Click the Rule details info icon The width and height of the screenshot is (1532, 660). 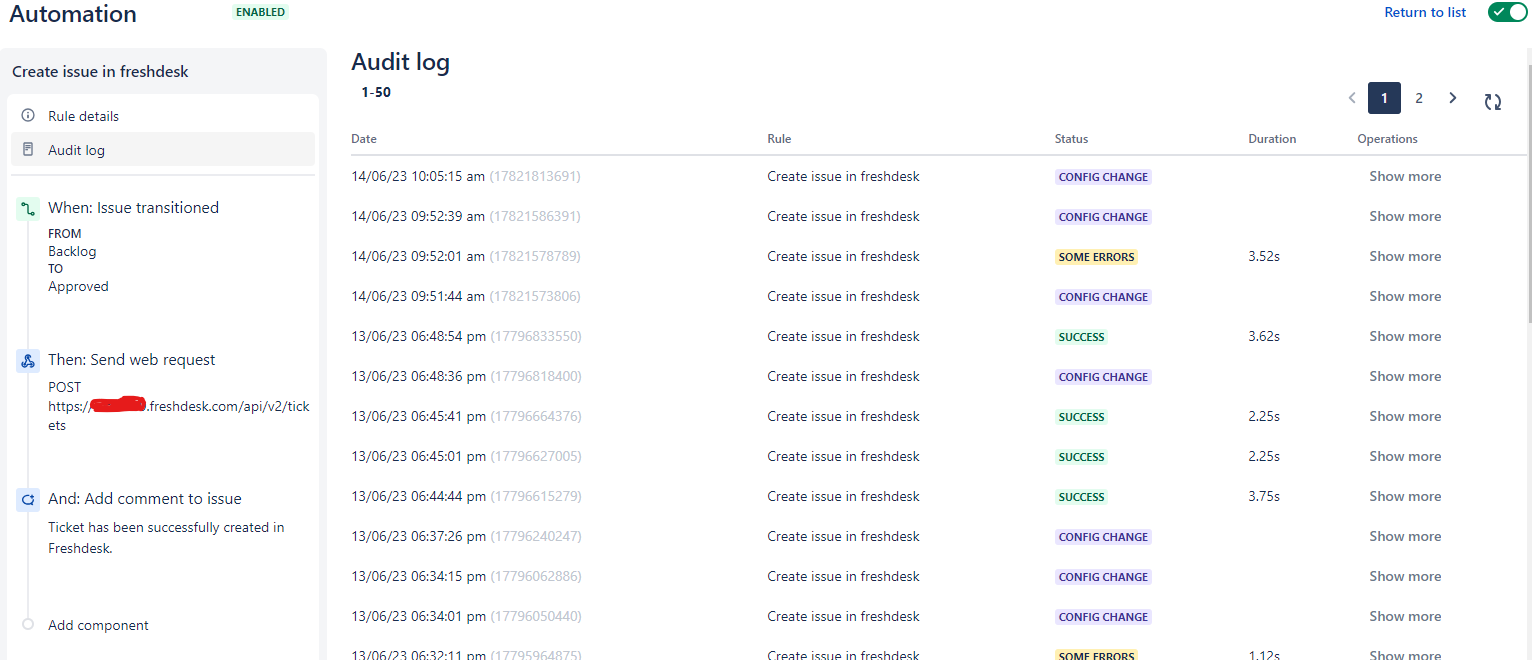(28, 115)
